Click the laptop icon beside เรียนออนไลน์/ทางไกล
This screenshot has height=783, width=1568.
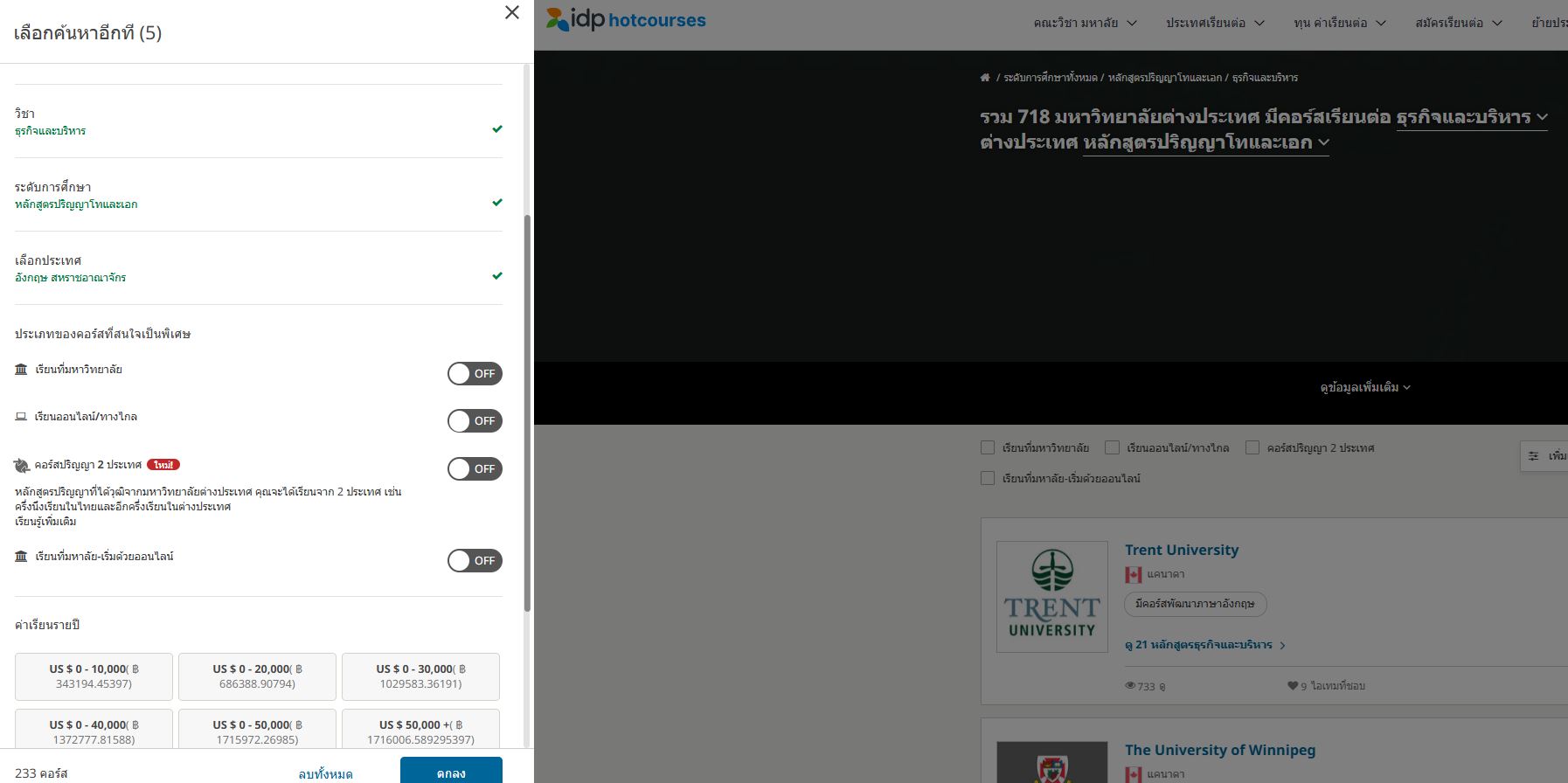(x=21, y=417)
